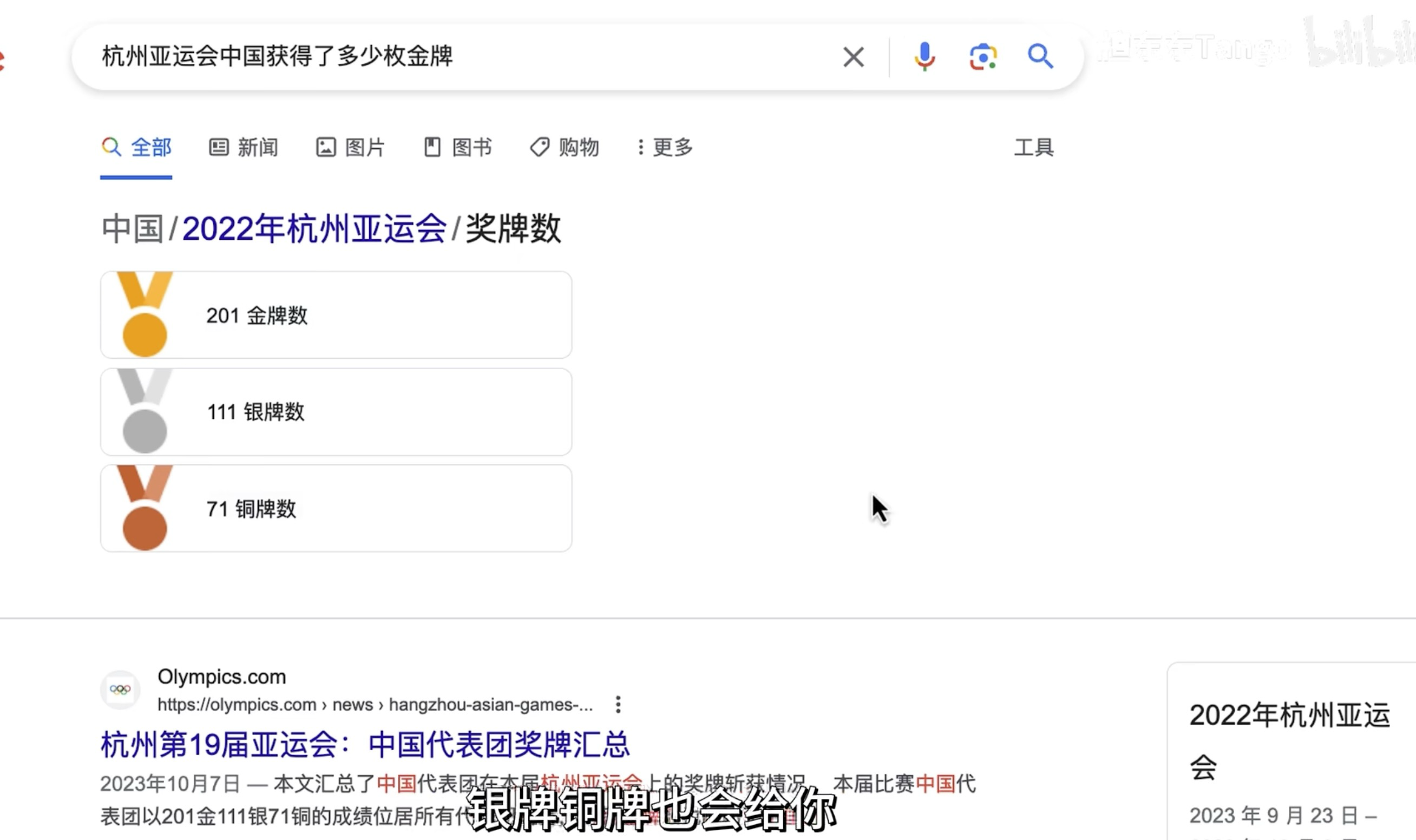Image resolution: width=1416 pixels, height=840 pixels.
Task: Open 杭州第19届亚运会:中国代表团奖牌汇总 result
Action: coord(365,744)
